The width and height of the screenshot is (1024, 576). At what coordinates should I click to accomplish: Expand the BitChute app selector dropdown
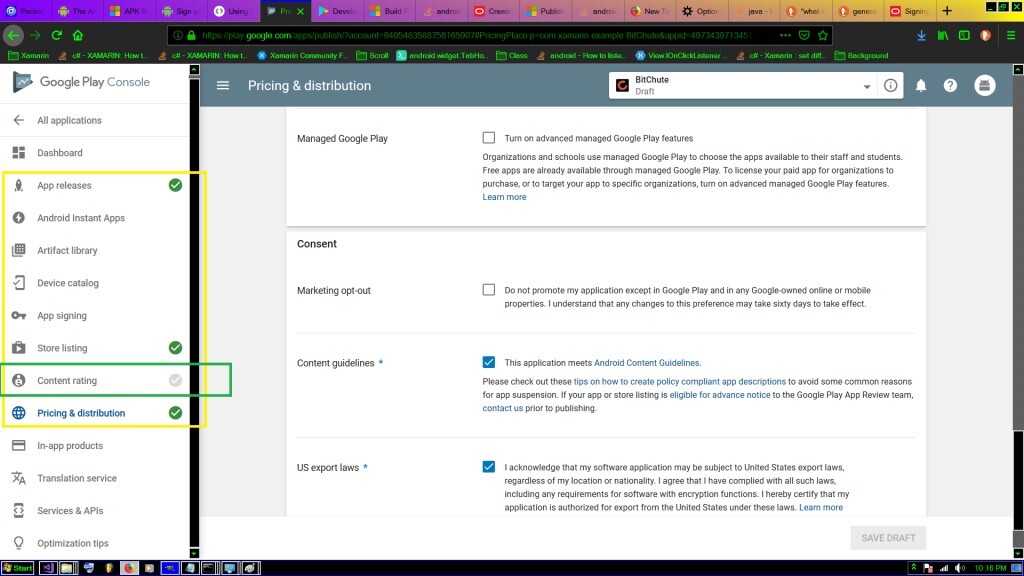click(866, 87)
